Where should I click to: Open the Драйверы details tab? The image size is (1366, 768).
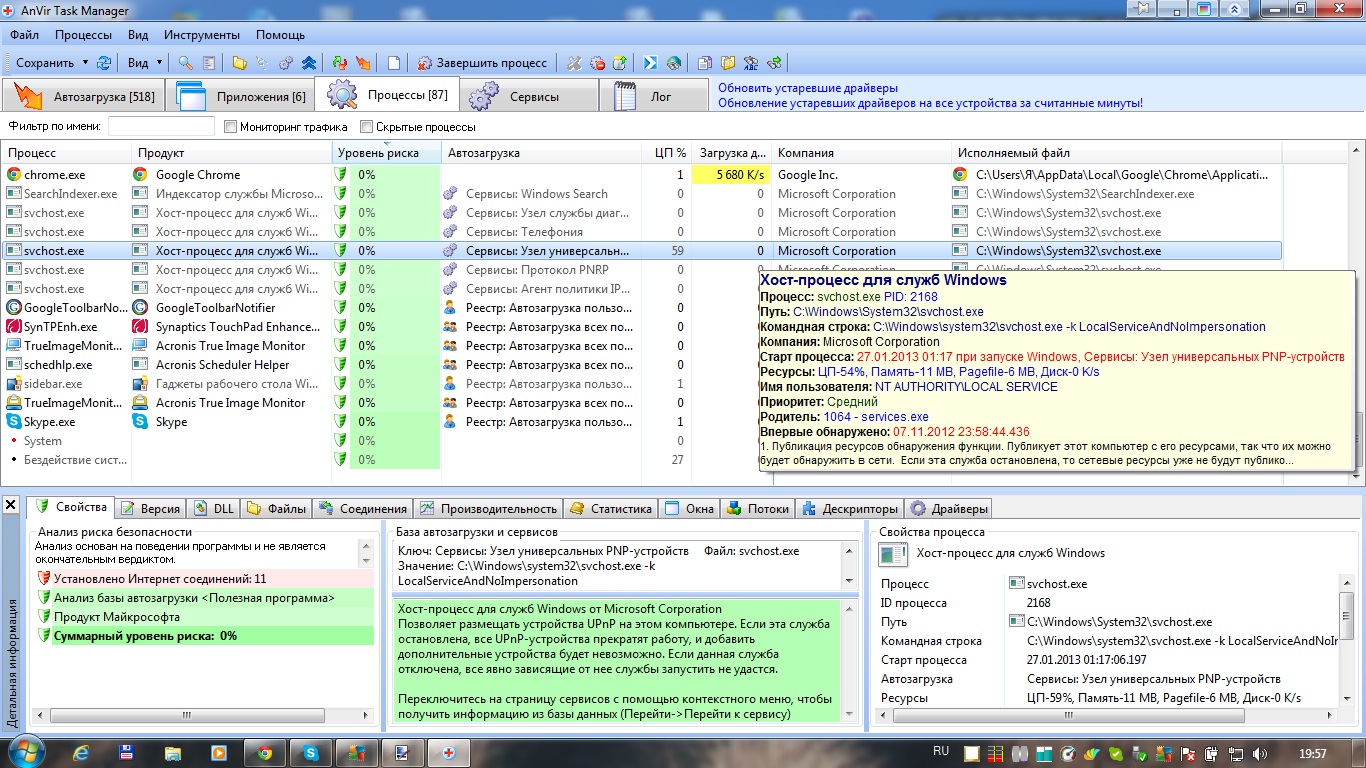tap(949, 508)
